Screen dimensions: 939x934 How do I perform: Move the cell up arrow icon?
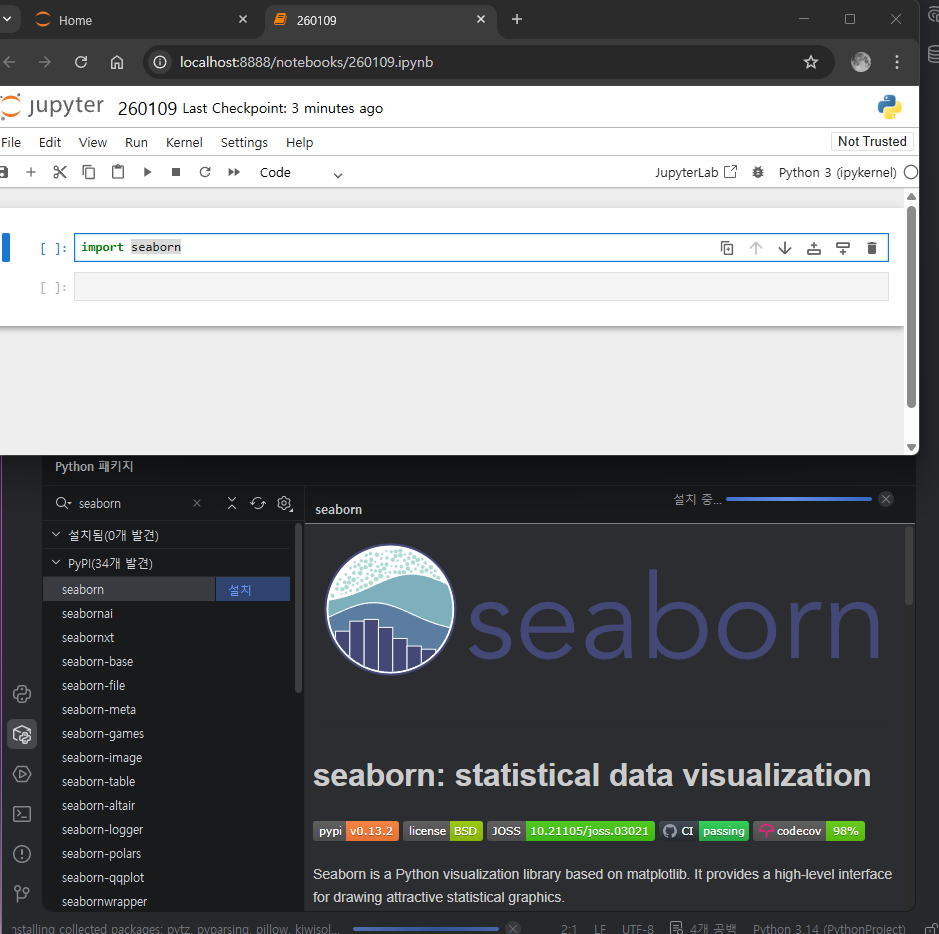click(x=756, y=248)
